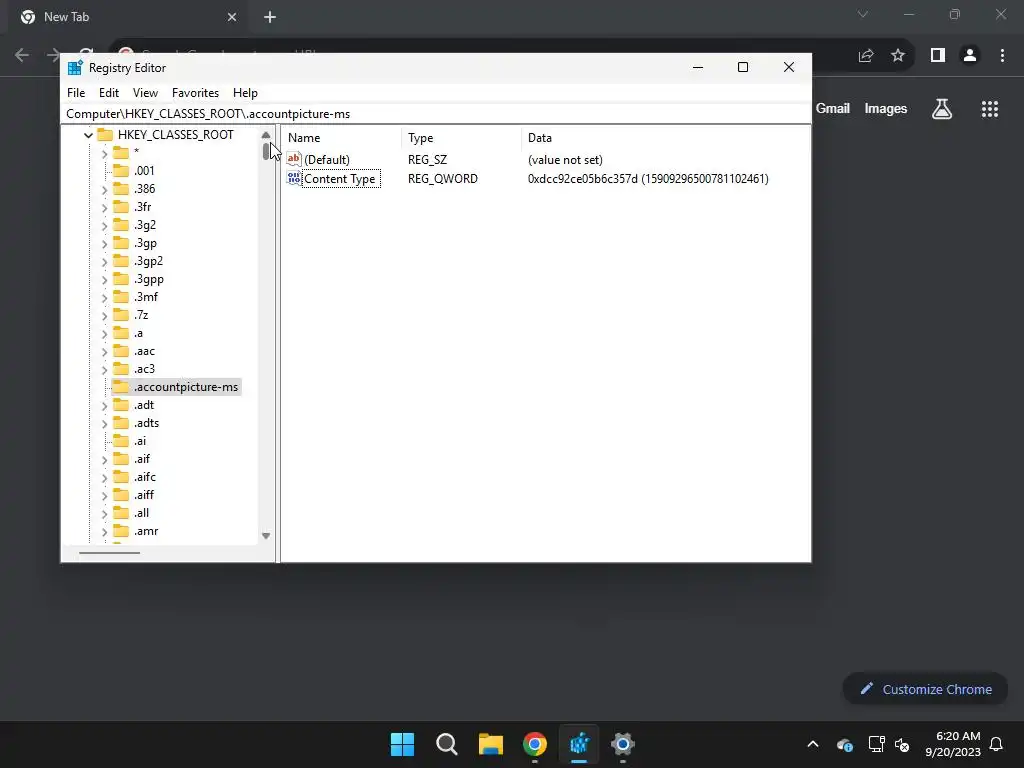This screenshot has height=768, width=1024.
Task: Open a new Chrome tab with plus
Action: pyautogui.click(x=270, y=17)
